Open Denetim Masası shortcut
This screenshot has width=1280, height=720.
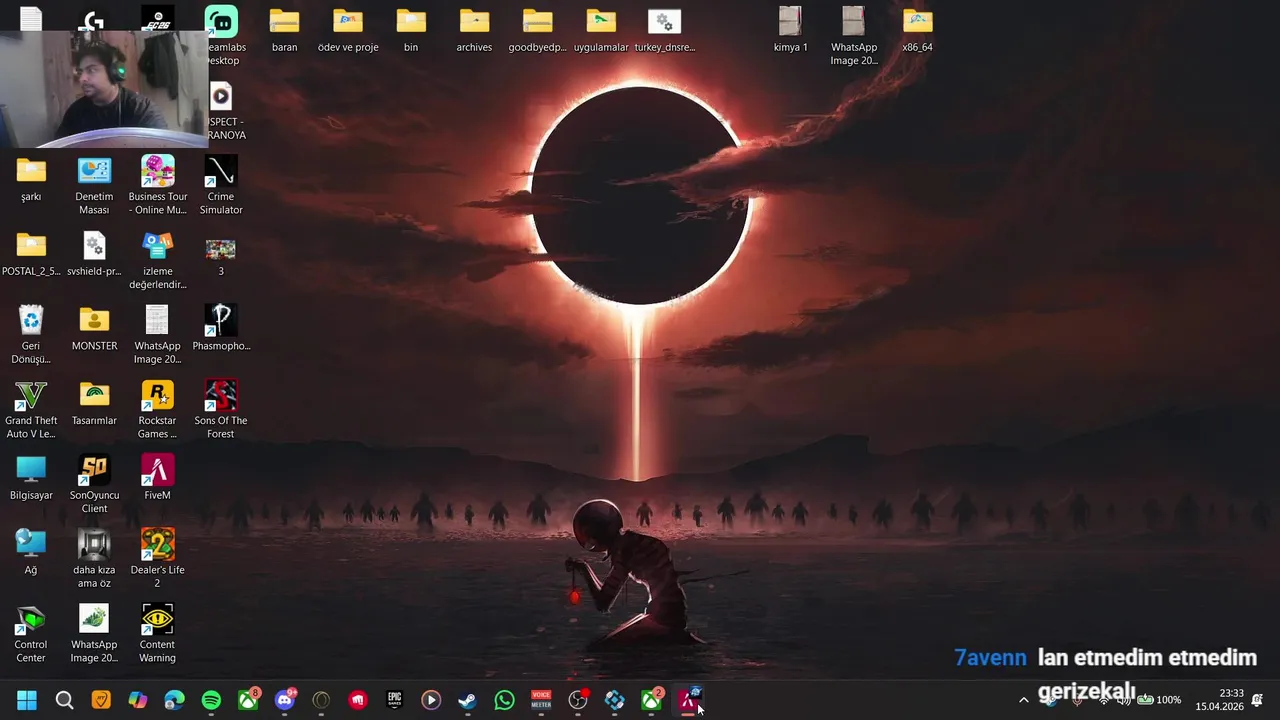pos(94,186)
